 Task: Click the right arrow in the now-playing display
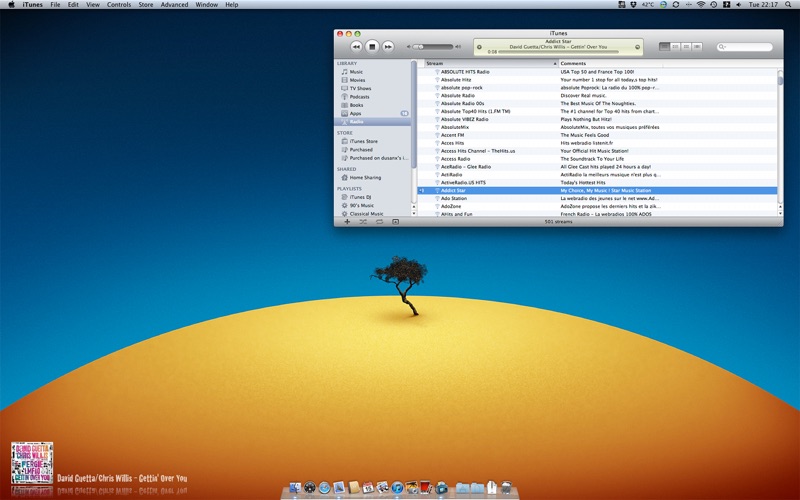(x=637, y=47)
